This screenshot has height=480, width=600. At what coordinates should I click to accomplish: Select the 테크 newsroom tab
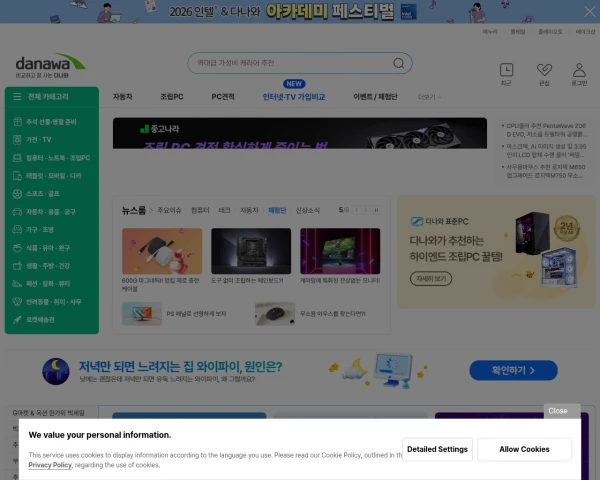click(224, 210)
